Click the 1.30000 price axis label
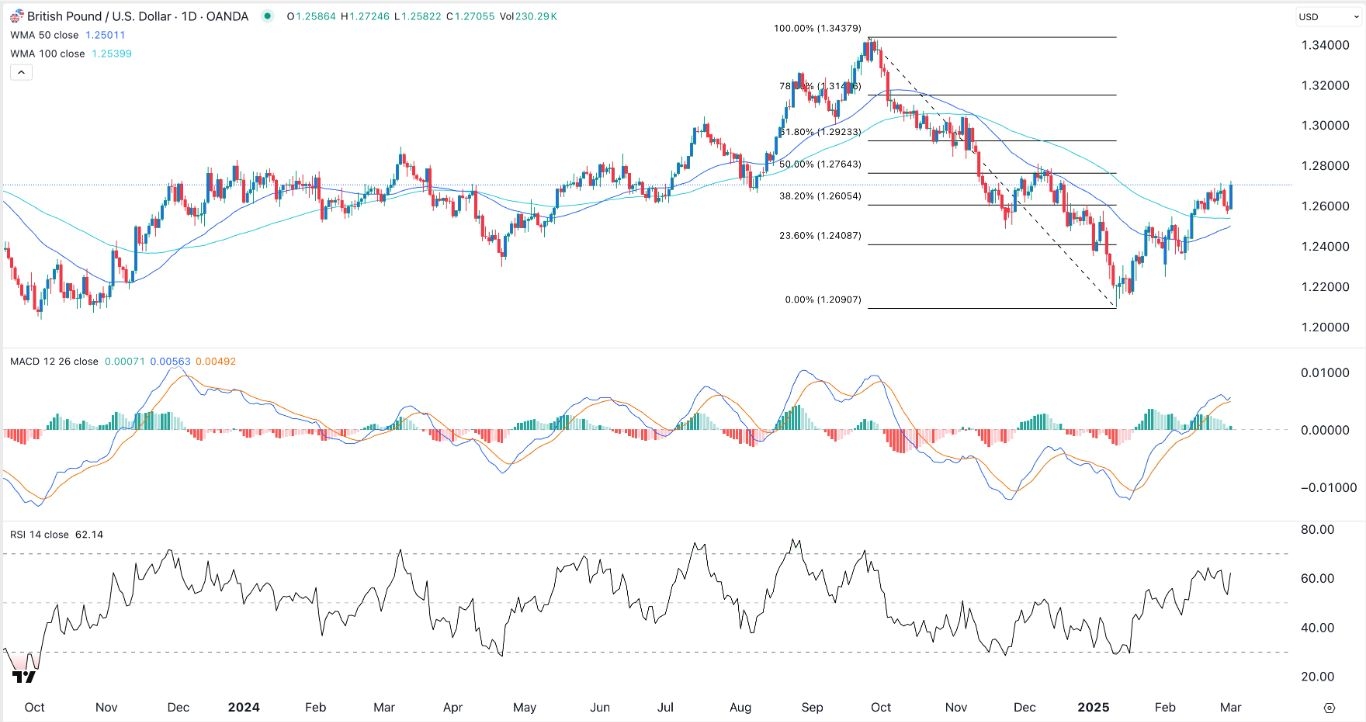This screenshot has height=722, width=1366. [1324, 125]
